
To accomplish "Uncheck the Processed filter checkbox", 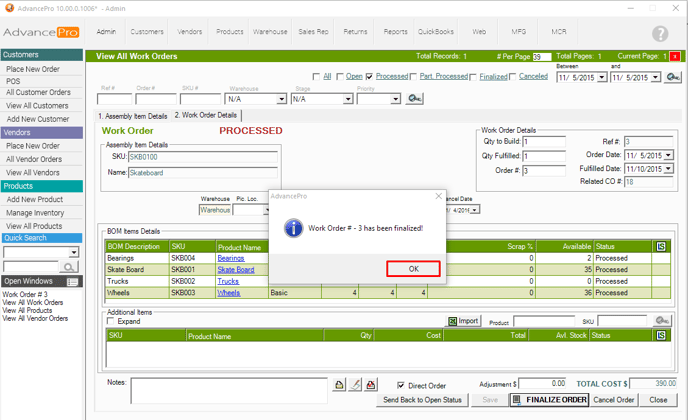I will tap(370, 76).
